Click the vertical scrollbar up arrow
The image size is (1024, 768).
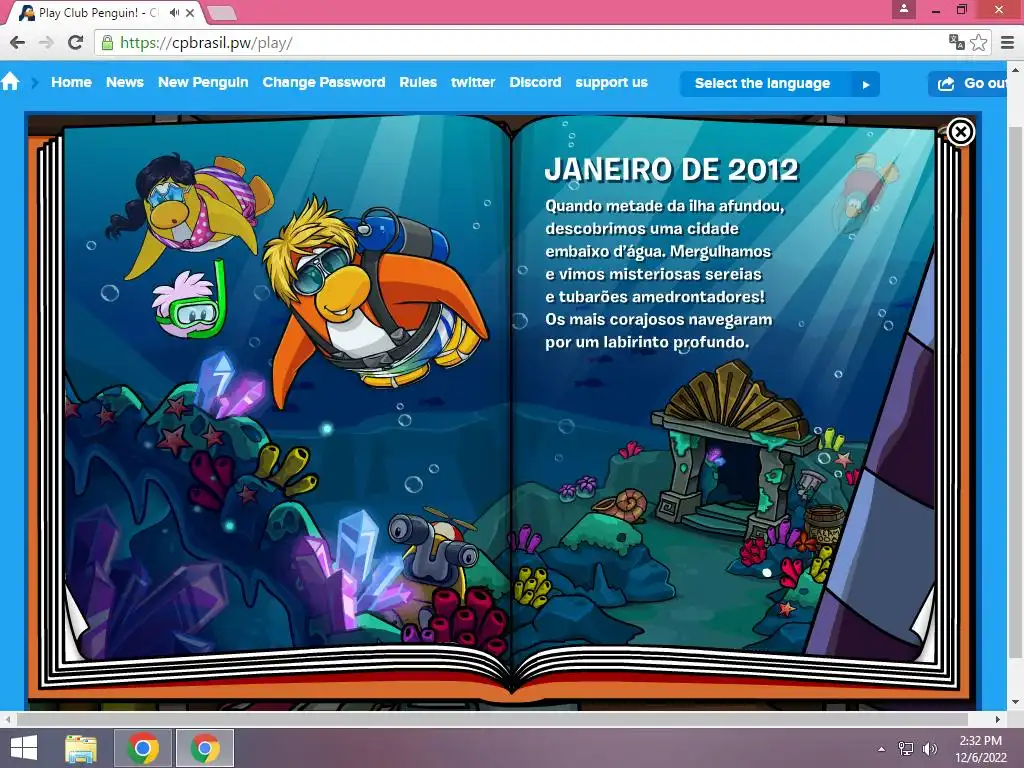point(1015,69)
